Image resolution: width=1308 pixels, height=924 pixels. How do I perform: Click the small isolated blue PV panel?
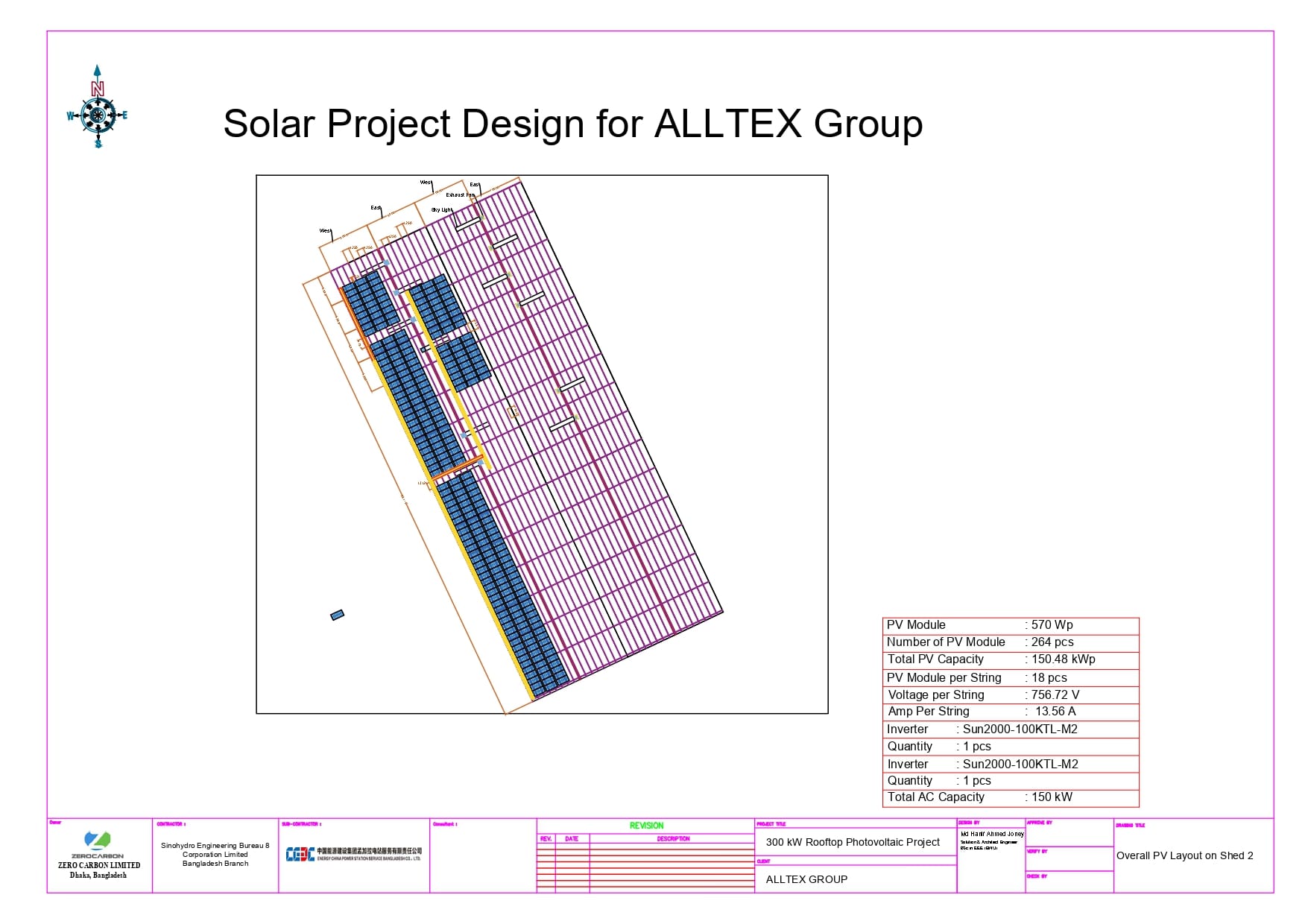[x=338, y=616]
